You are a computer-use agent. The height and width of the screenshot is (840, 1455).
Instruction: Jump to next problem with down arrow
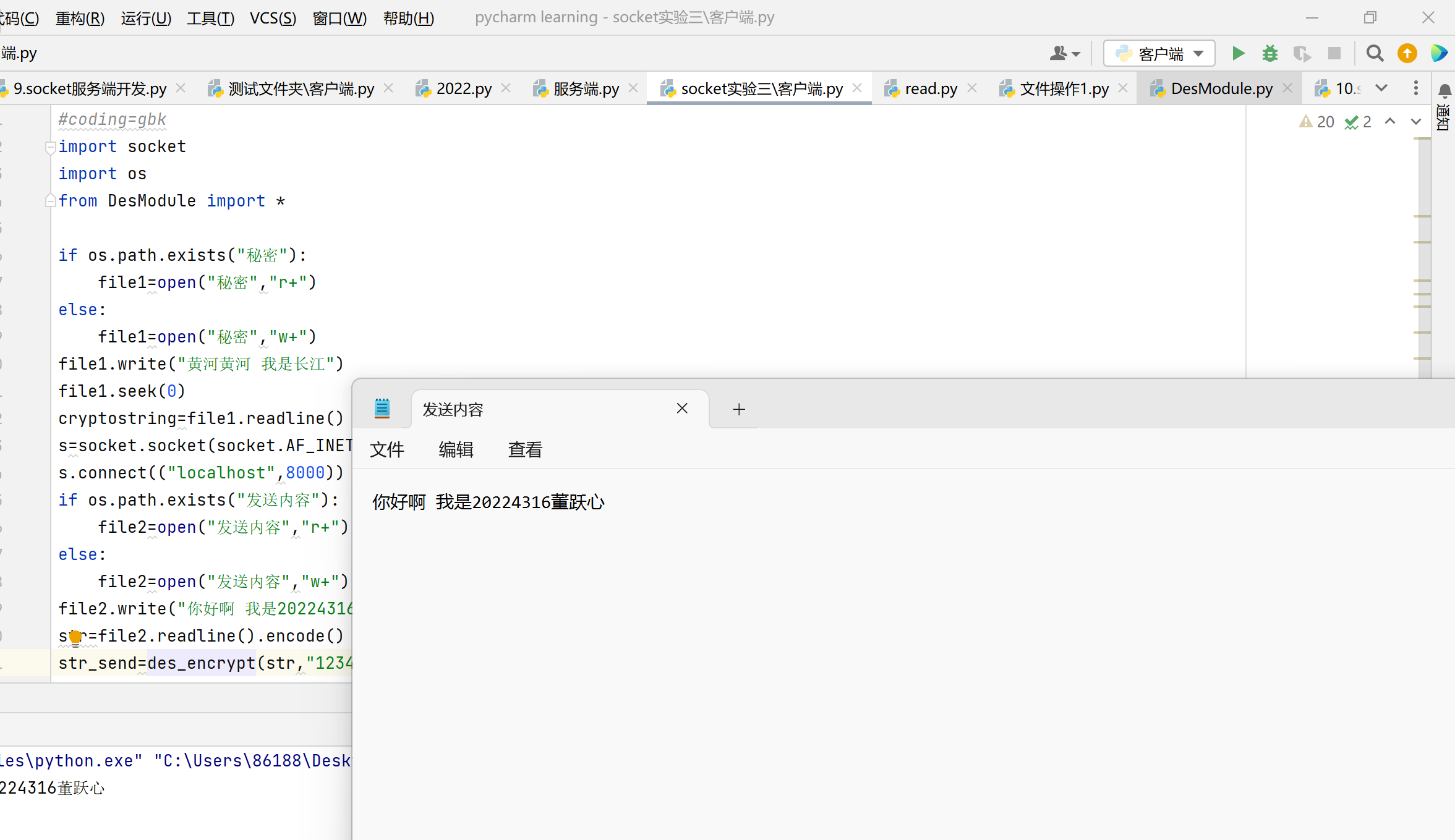[1416, 121]
